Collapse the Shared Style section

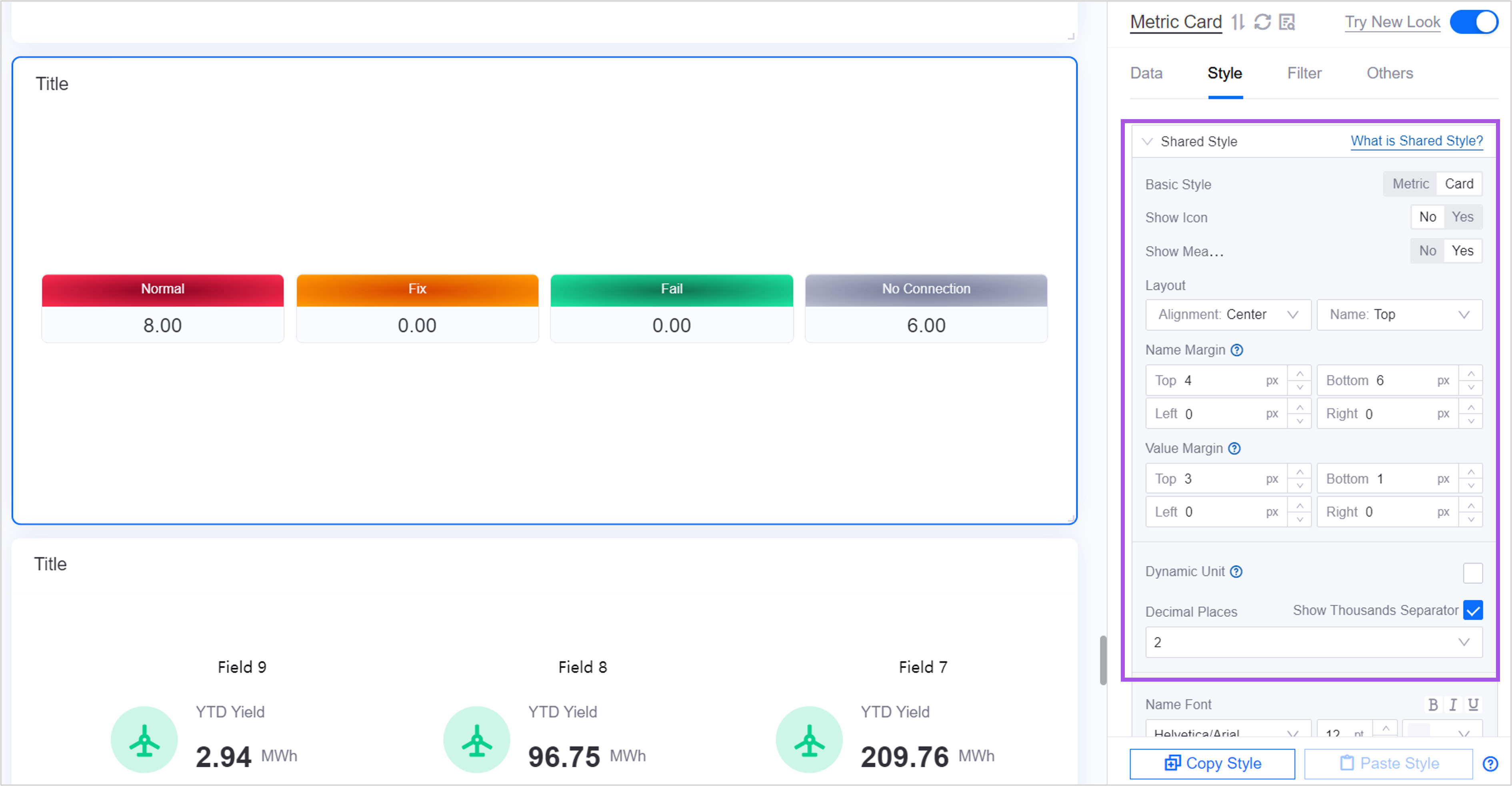tap(1147, 142)
